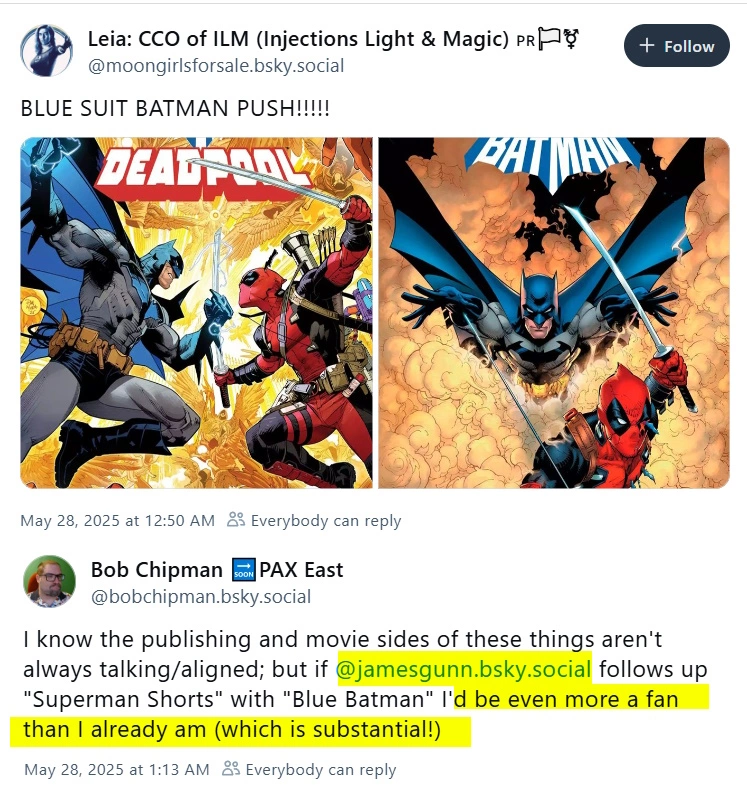Open Bob Chipman's profile avatar
The height and width of the screenshot is (787, 747).
coord(49,581)
